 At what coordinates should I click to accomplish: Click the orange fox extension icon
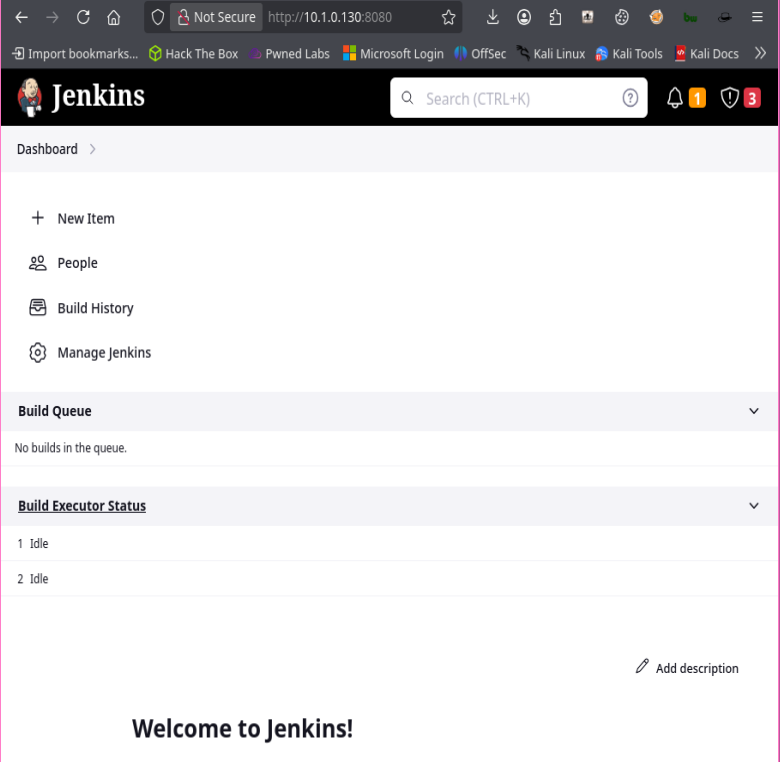click(x=656, y=17)
